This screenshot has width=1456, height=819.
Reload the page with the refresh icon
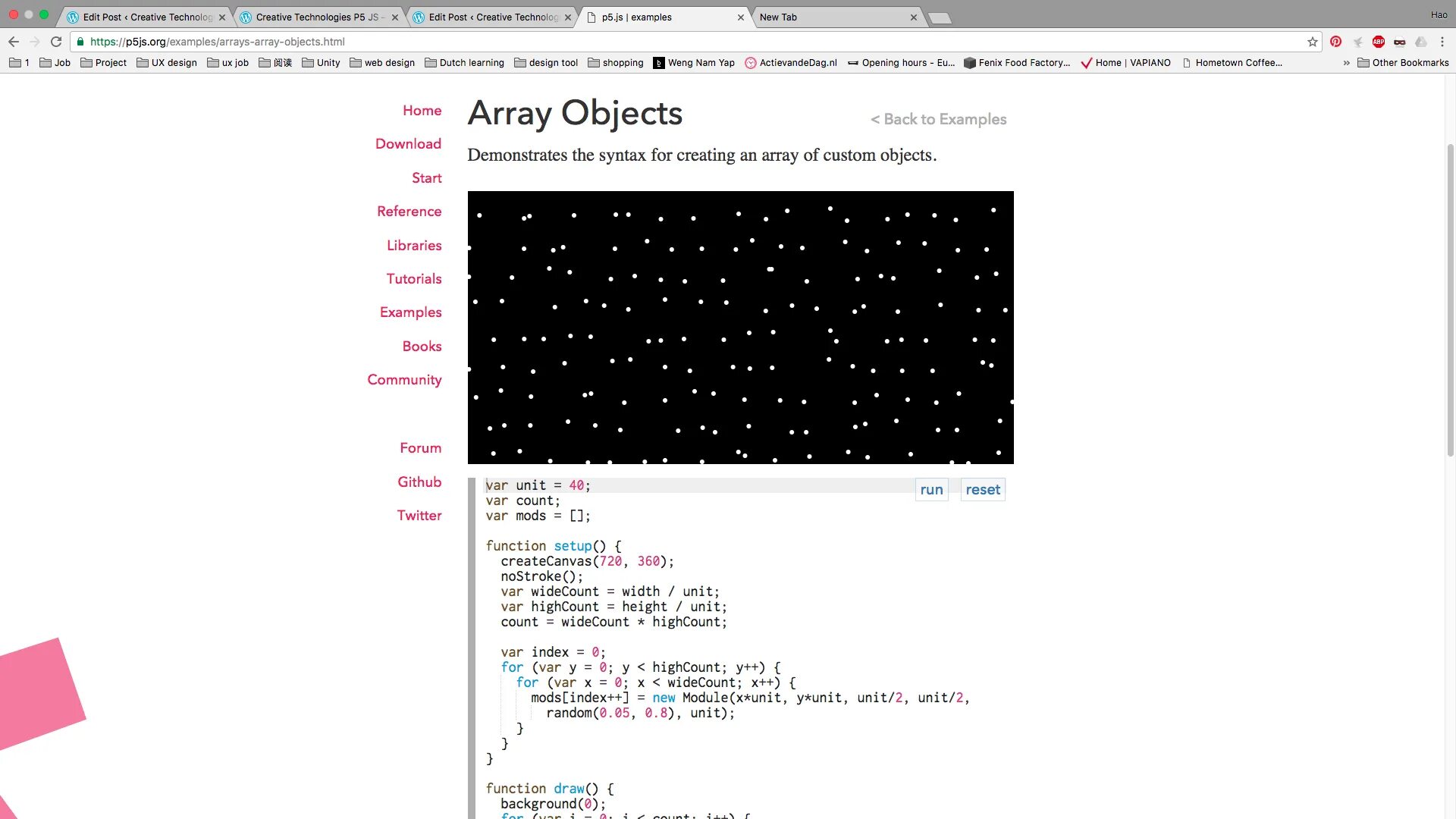pos(56,42)
